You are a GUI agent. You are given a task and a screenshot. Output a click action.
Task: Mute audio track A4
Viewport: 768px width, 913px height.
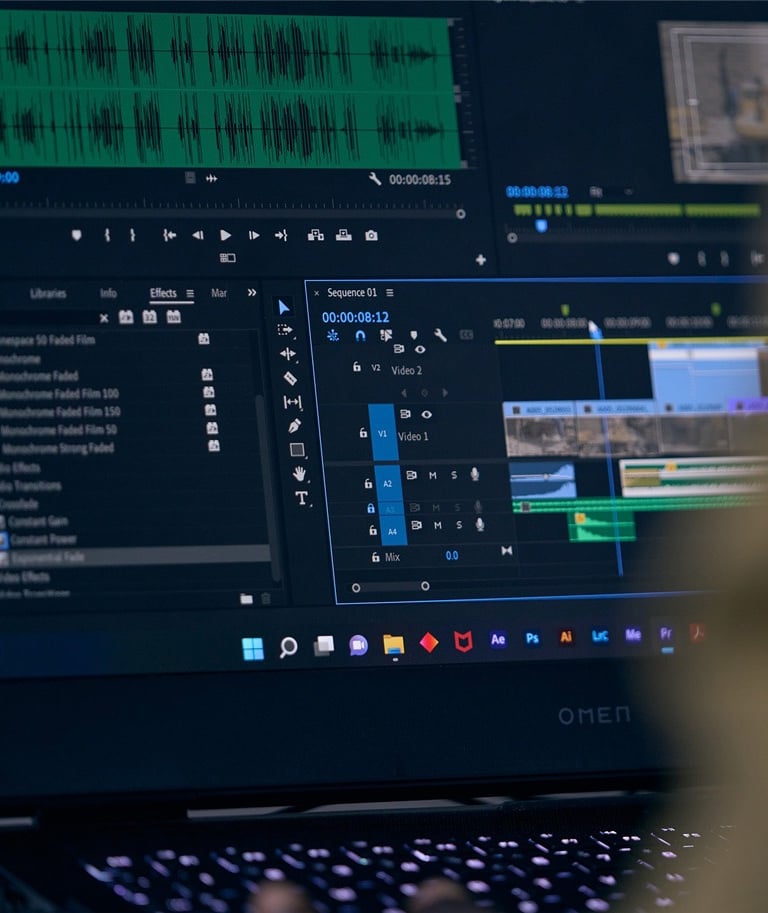coord(438,525)
